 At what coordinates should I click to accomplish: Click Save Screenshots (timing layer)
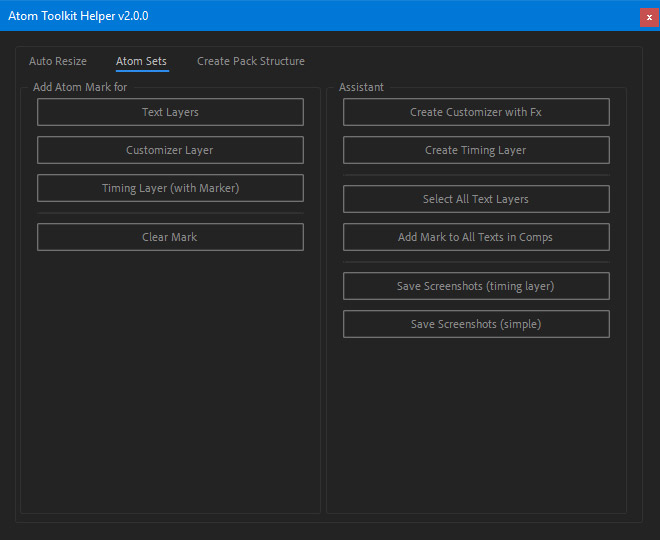(476, 286)
